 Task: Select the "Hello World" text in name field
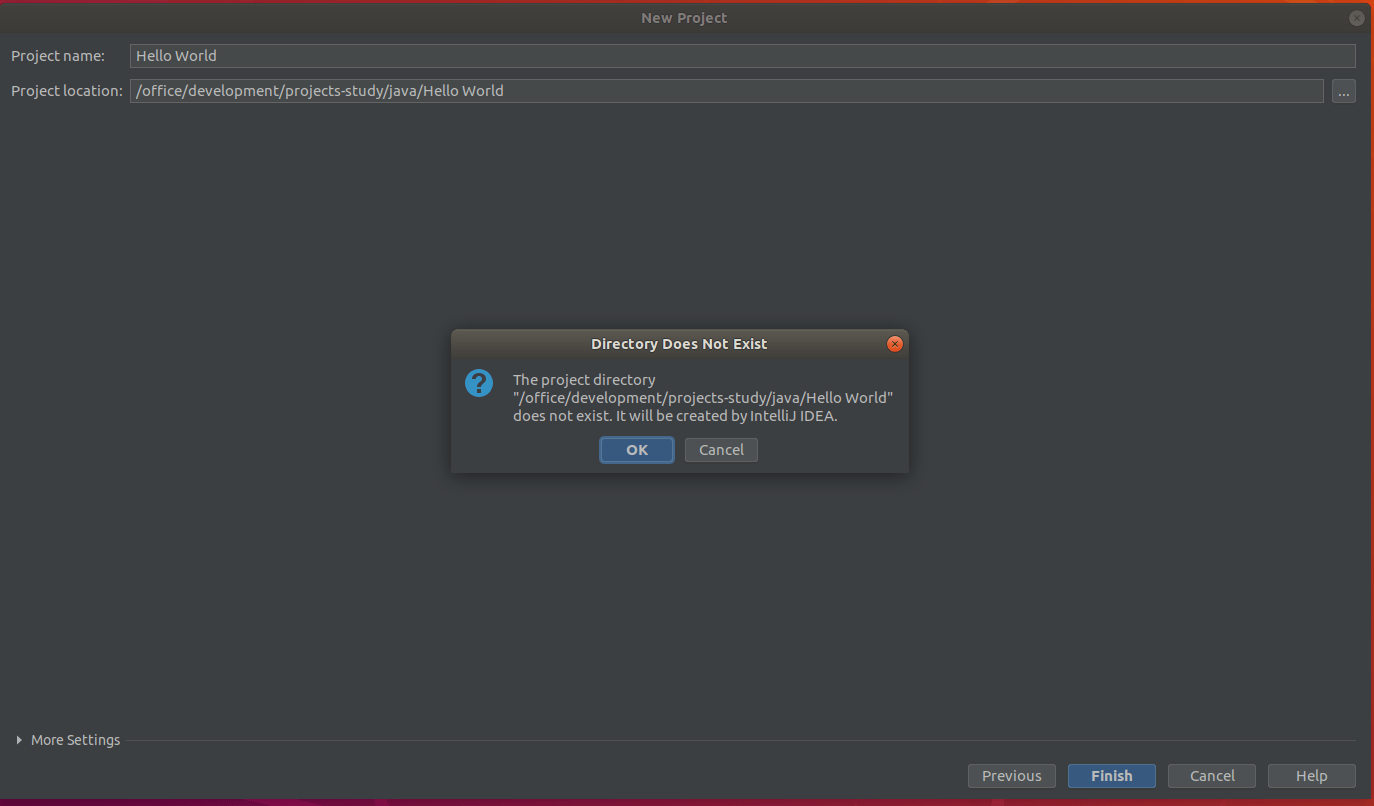point(176,55)
